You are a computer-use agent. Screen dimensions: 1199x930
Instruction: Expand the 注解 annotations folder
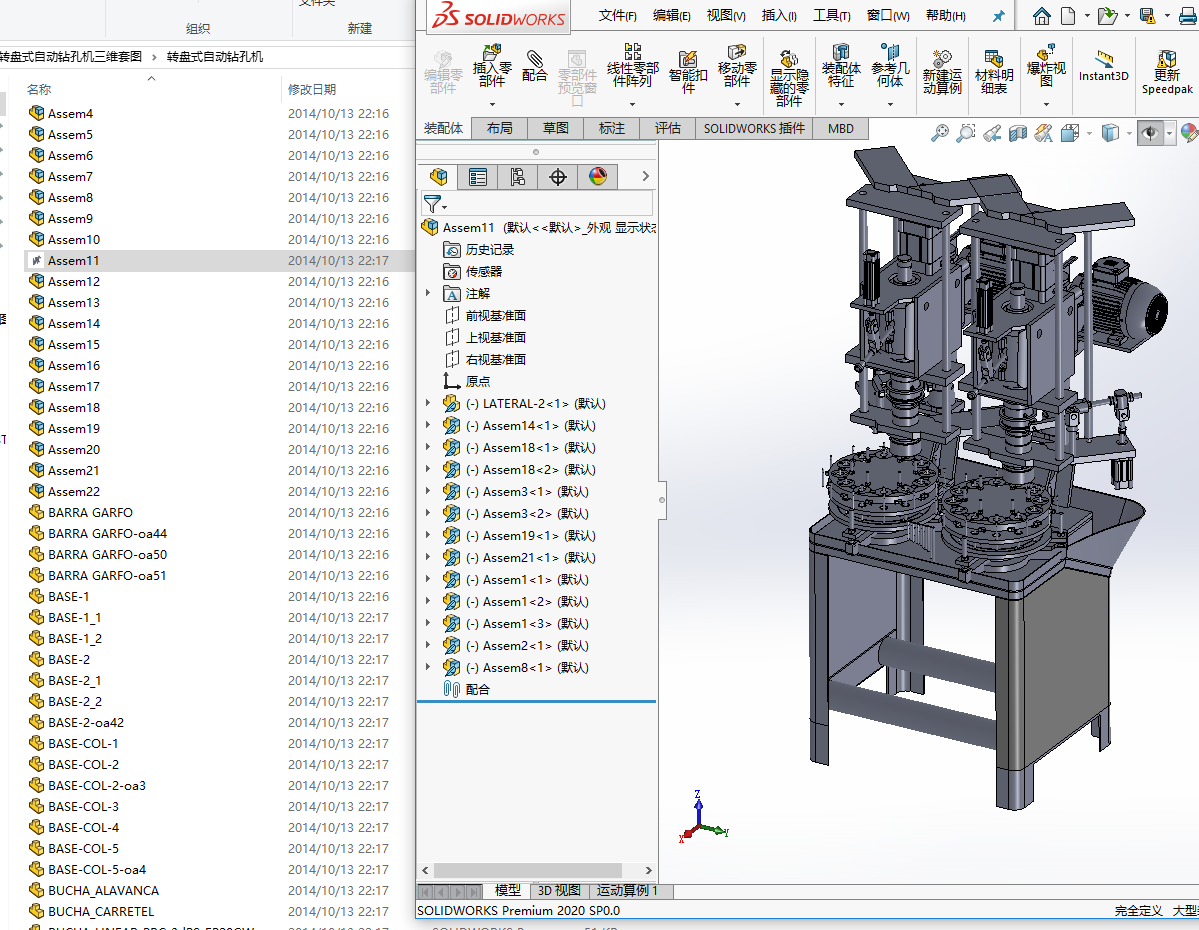[428, 293]
